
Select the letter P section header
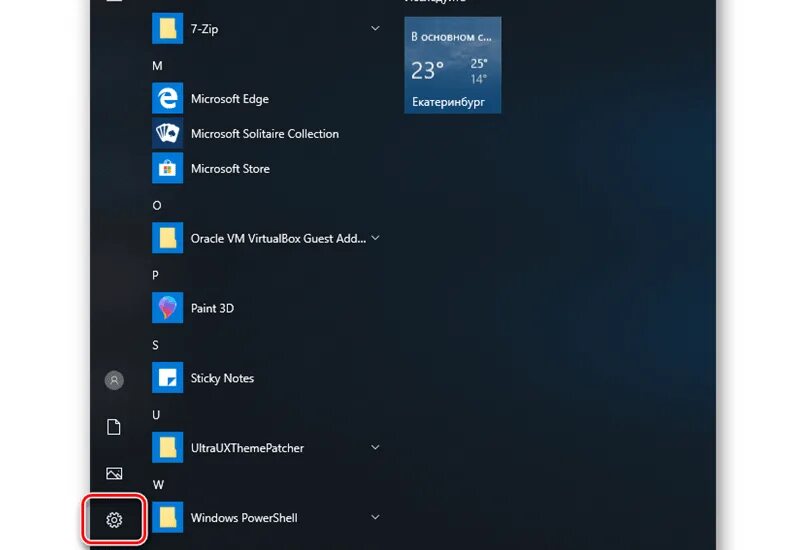pyautogui.click(x=155, y=275)
